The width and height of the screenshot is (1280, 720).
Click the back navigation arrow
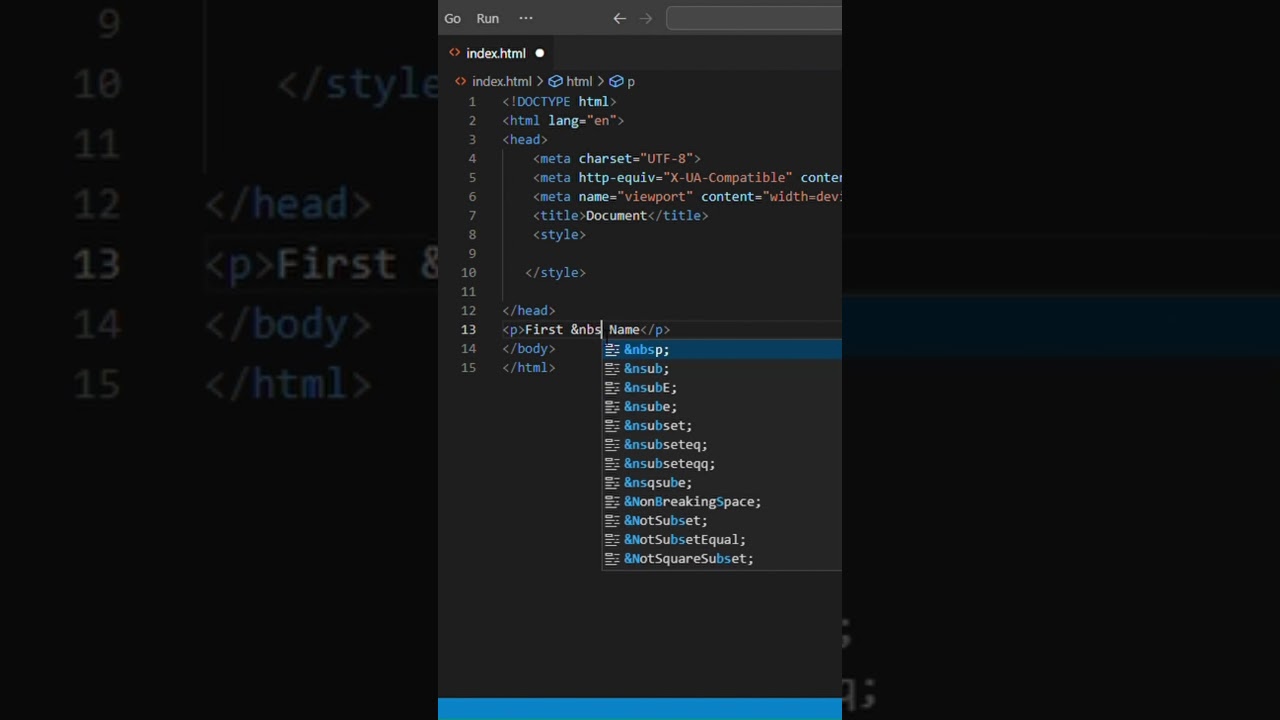619,18
